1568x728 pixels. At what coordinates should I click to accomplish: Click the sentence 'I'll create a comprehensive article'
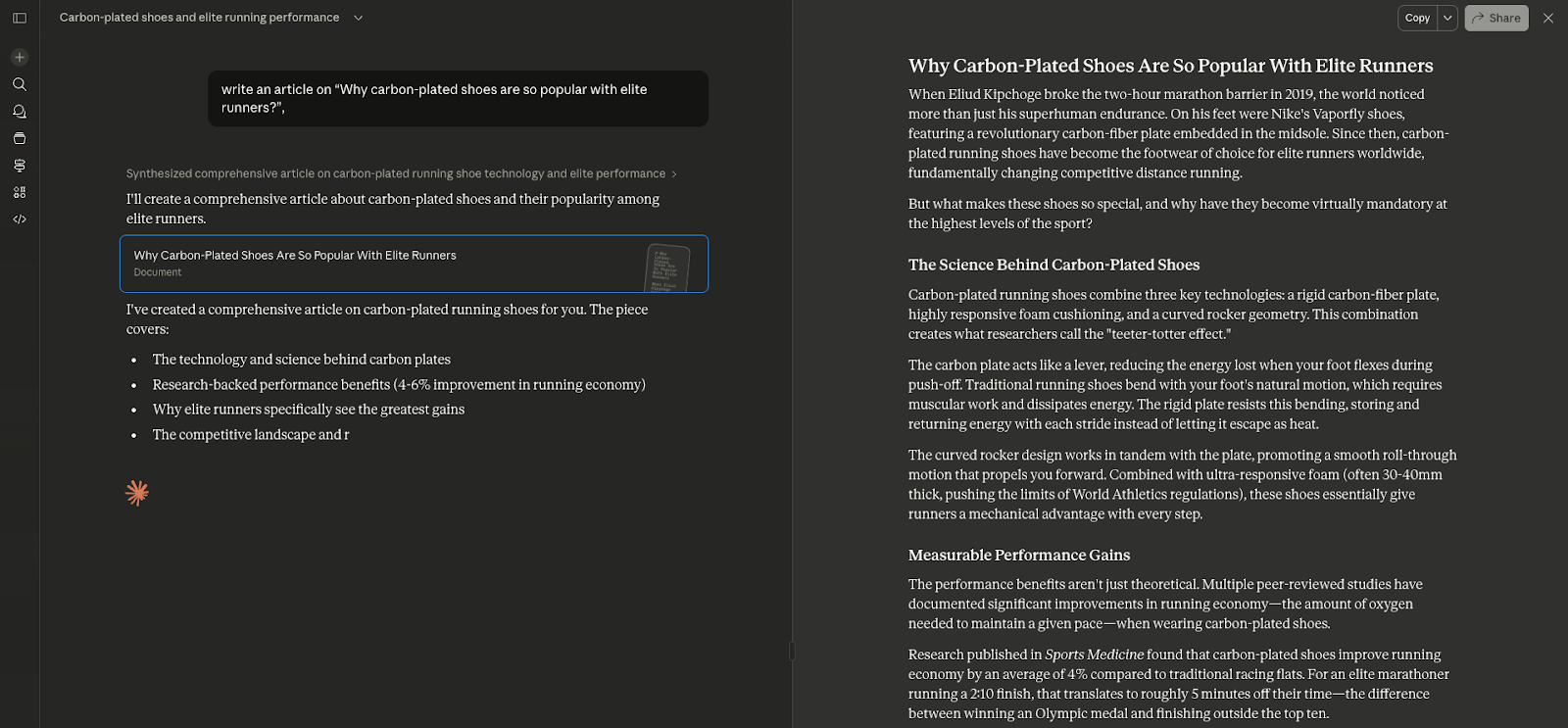point(392,209)
